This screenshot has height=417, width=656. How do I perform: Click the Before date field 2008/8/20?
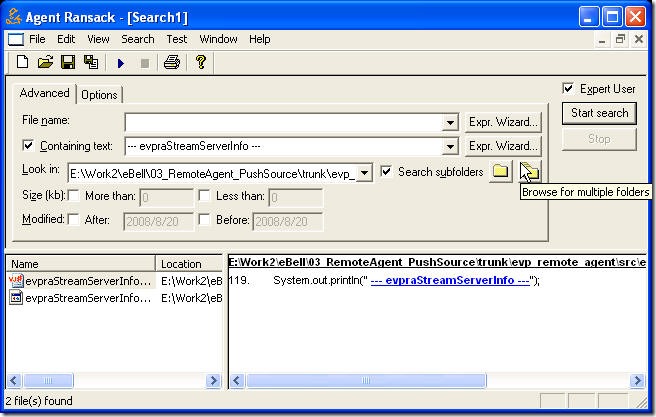click(x=288, y=221)
